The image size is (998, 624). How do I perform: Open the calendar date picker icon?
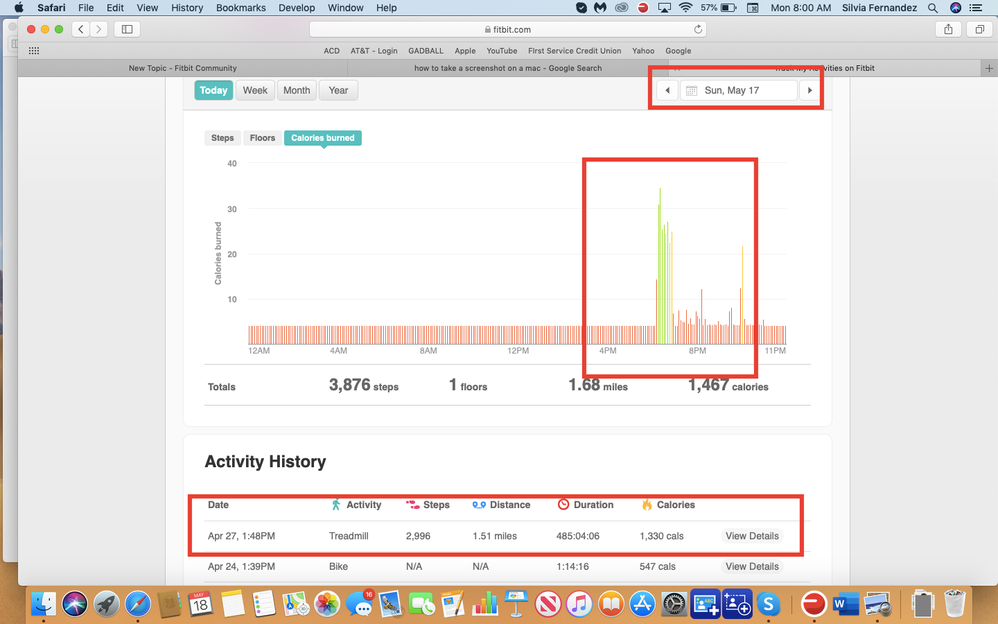point(690,90)
